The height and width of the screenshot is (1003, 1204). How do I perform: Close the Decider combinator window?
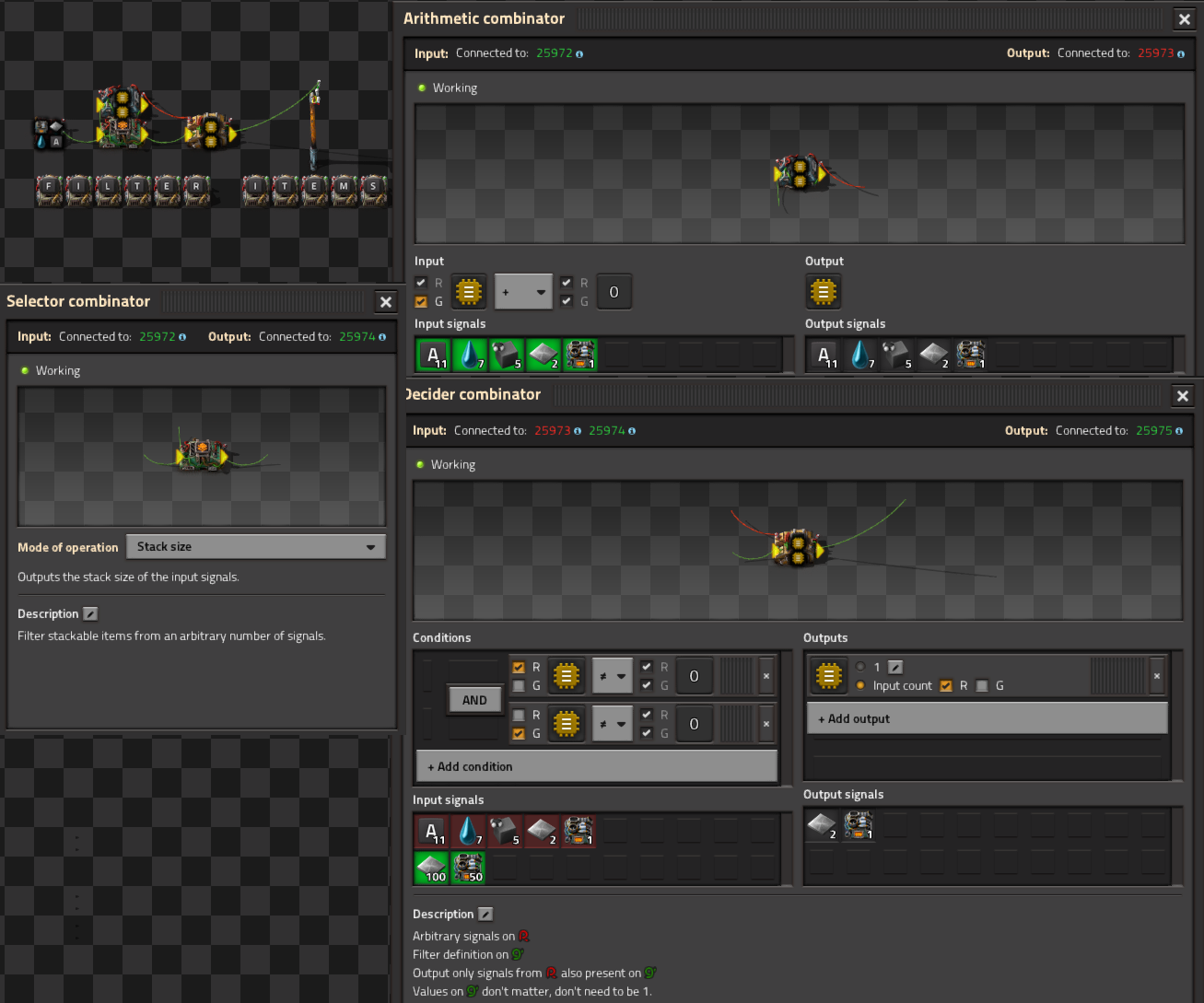tap(1183, 396)
